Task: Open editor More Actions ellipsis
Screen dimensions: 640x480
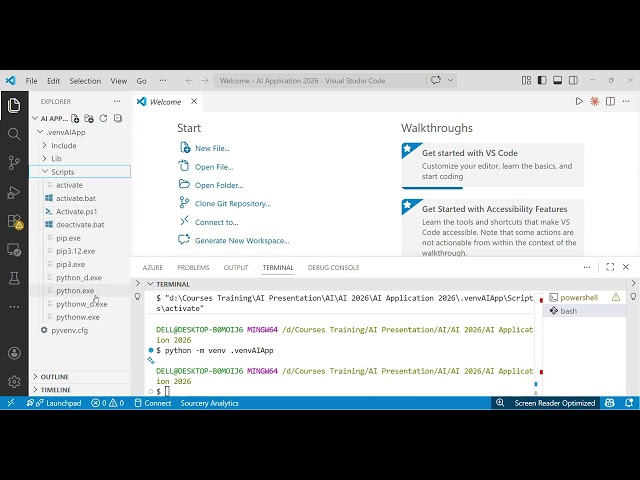Action: [x=626, y=101]
